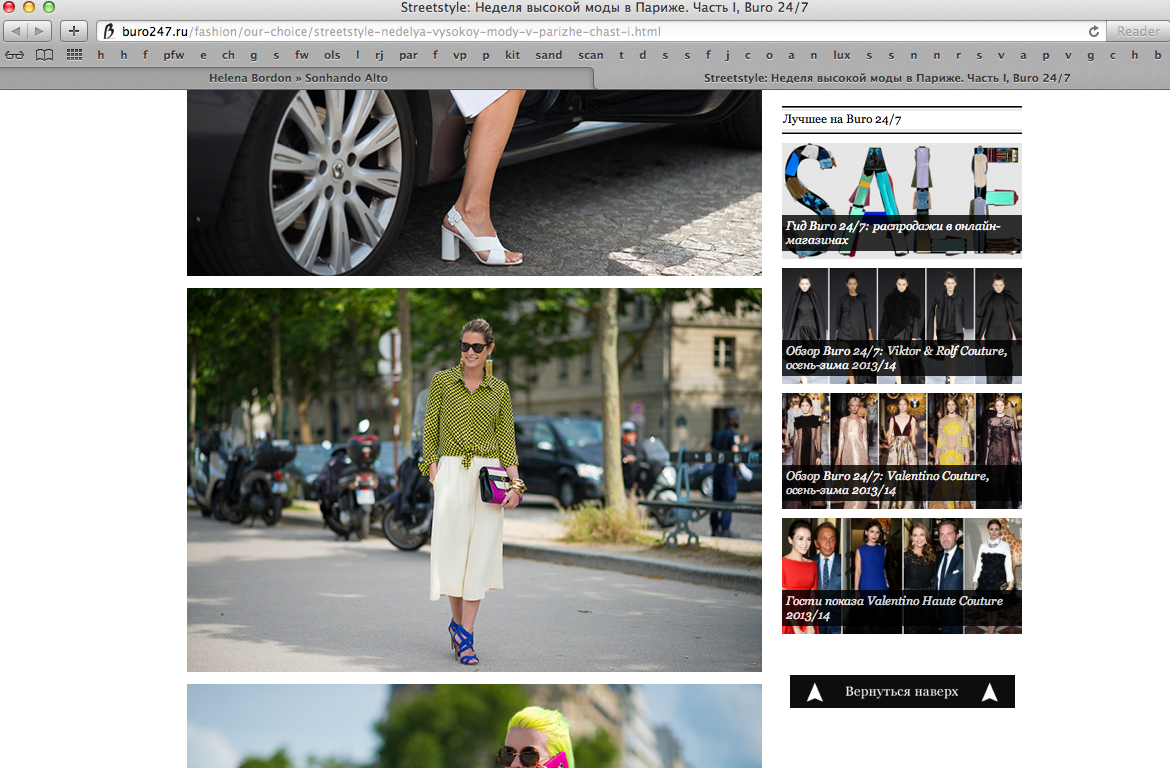This screenshot has height=768, width=1170.
Task: Open the Reading List glasses icon
Action: 15,55
